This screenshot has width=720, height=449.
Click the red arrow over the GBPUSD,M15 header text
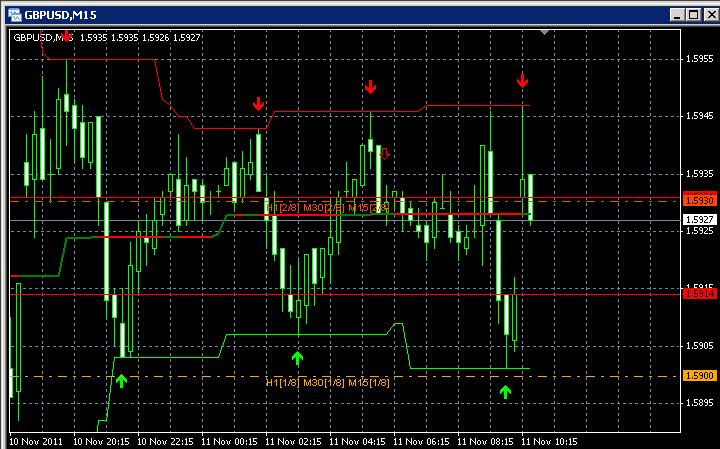pos(67,36)
